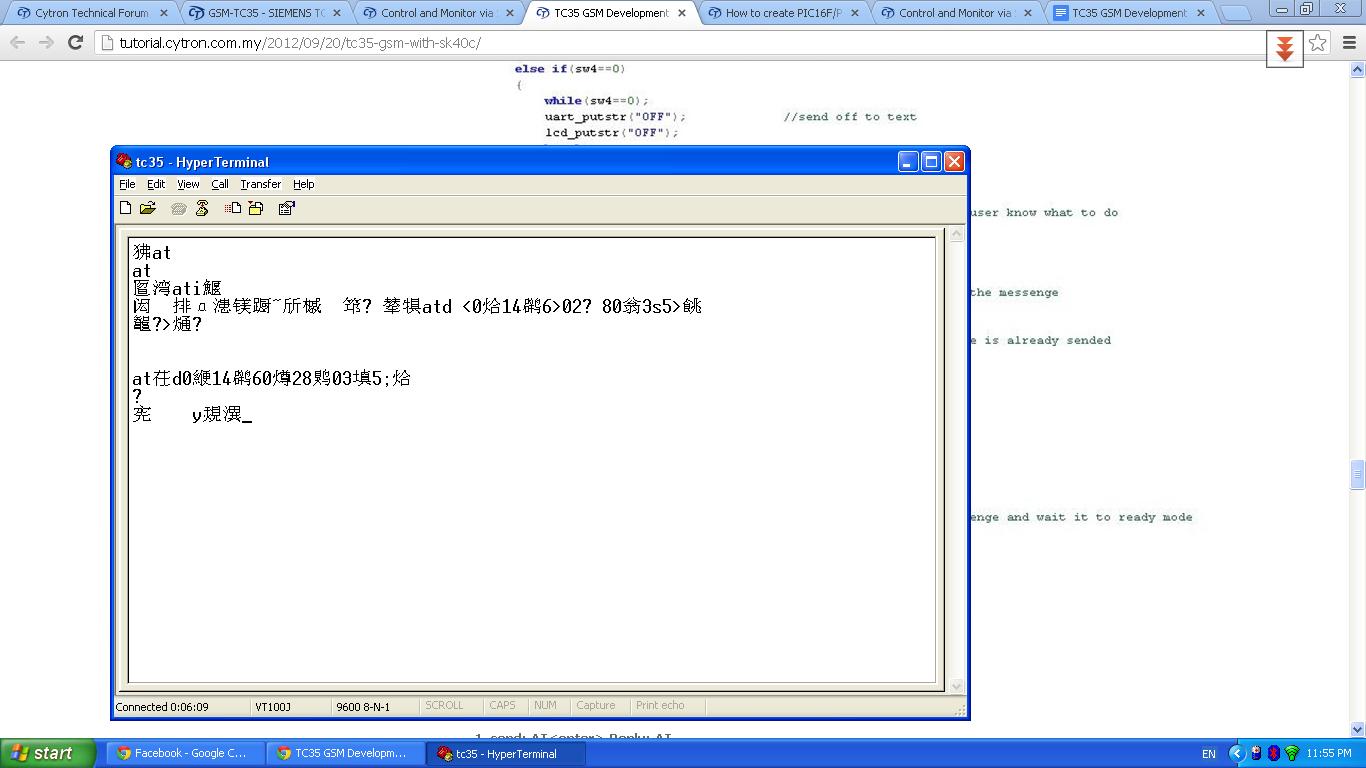1366x768 pixels.
Task: Maximize the HyperTerminal window
Action: pyautogui.click(x=931, y=161)
